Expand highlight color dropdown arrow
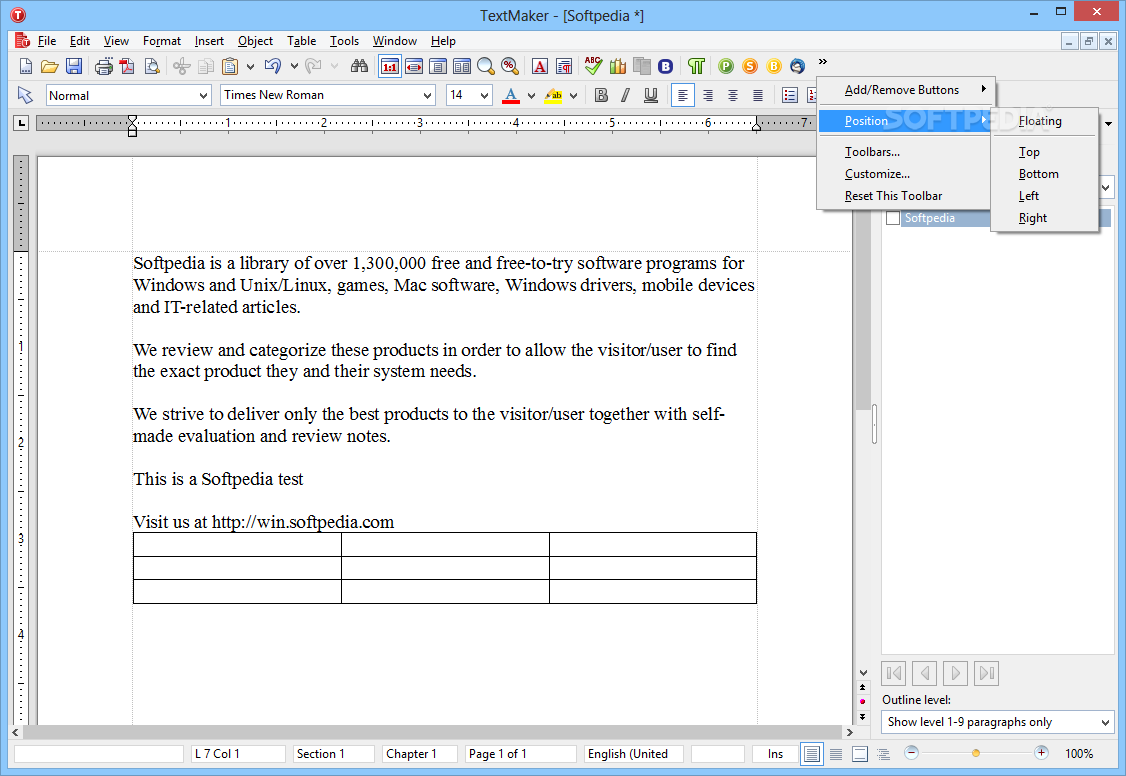Image resolution: width=1126 pixels, height=776 pixels. (573, 95)
